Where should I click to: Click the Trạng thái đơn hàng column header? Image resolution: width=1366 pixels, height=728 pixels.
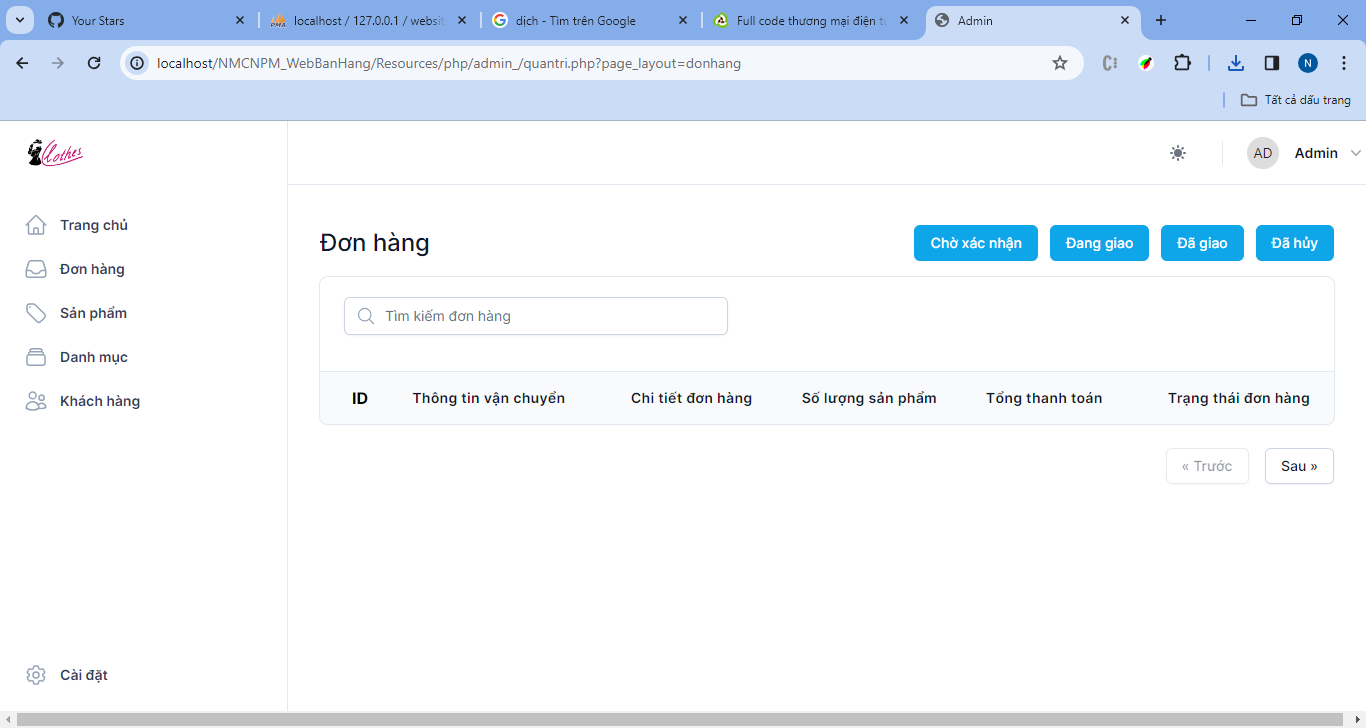pyautogui.click(x=1239, y=398)
